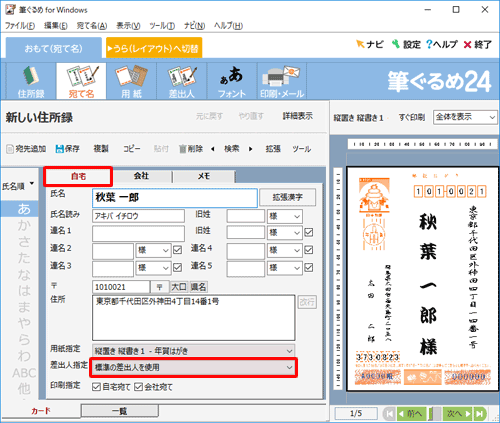500x423 pixels.
Task: Toggle checkbox in 連名1 row
Action: click(309, 232)
